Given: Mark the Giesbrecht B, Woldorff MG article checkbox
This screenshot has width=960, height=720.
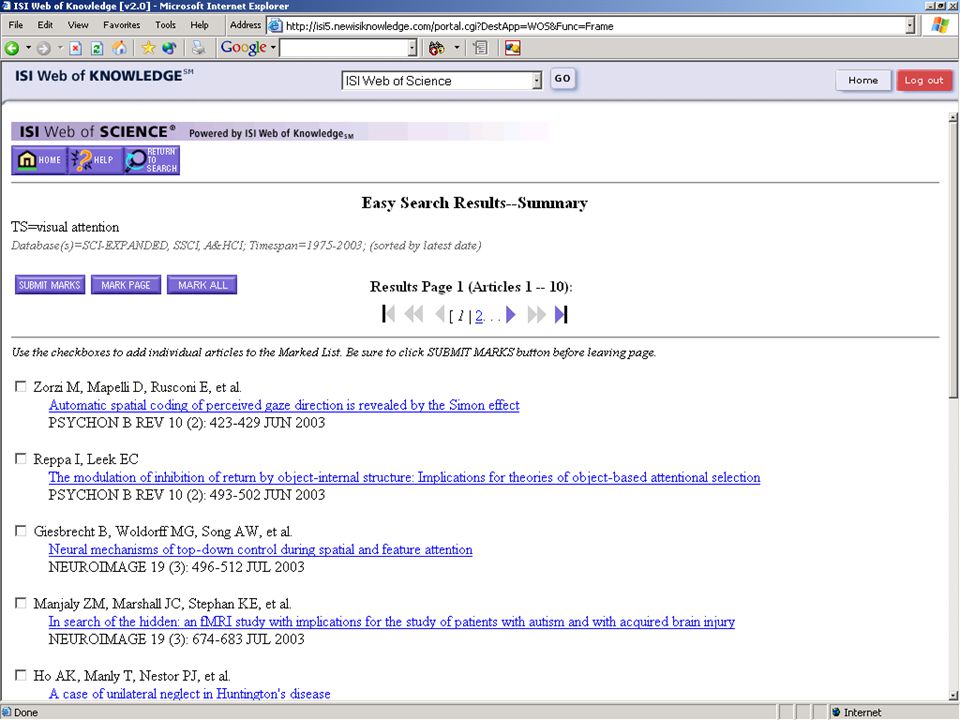Looking at the screenshot, I should click(21, 531).
